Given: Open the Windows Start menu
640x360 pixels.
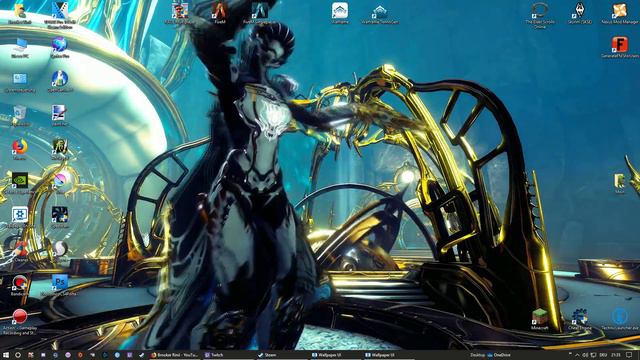Looking at the screenshot, I should [6, 355].
